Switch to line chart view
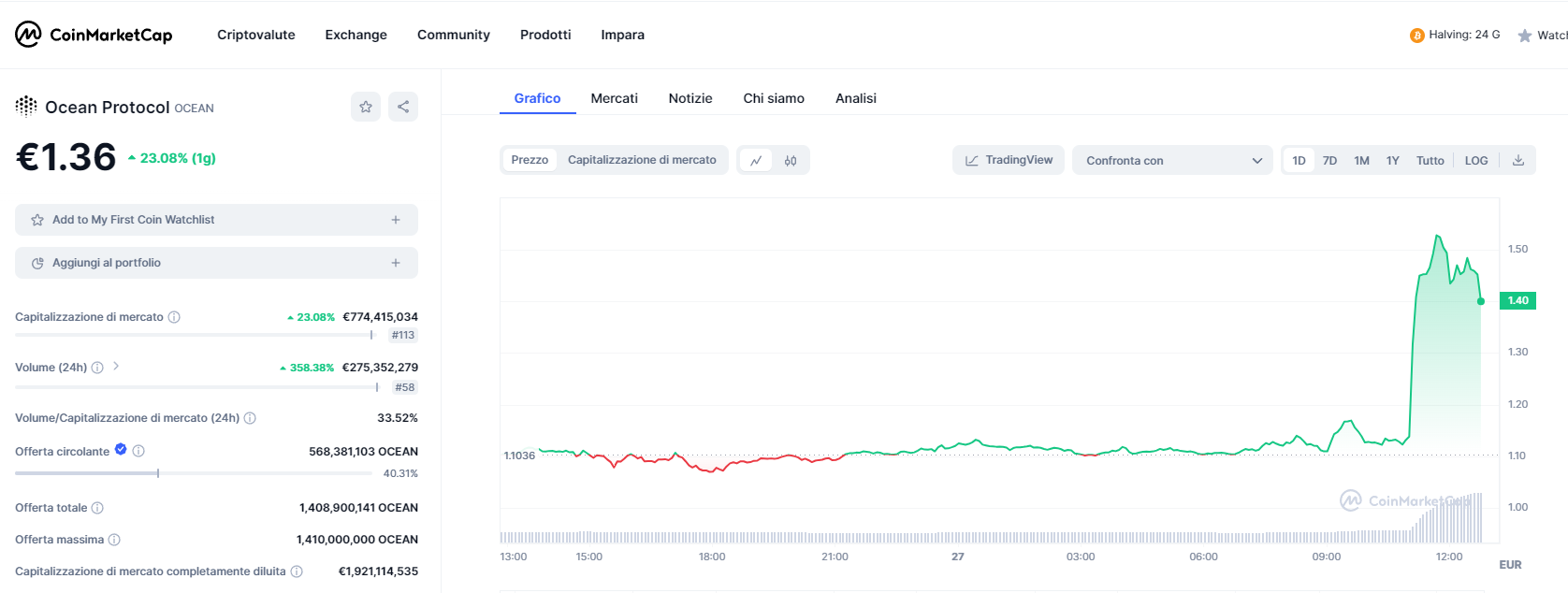The image size is (1568, 593). (x=756, y=161)
